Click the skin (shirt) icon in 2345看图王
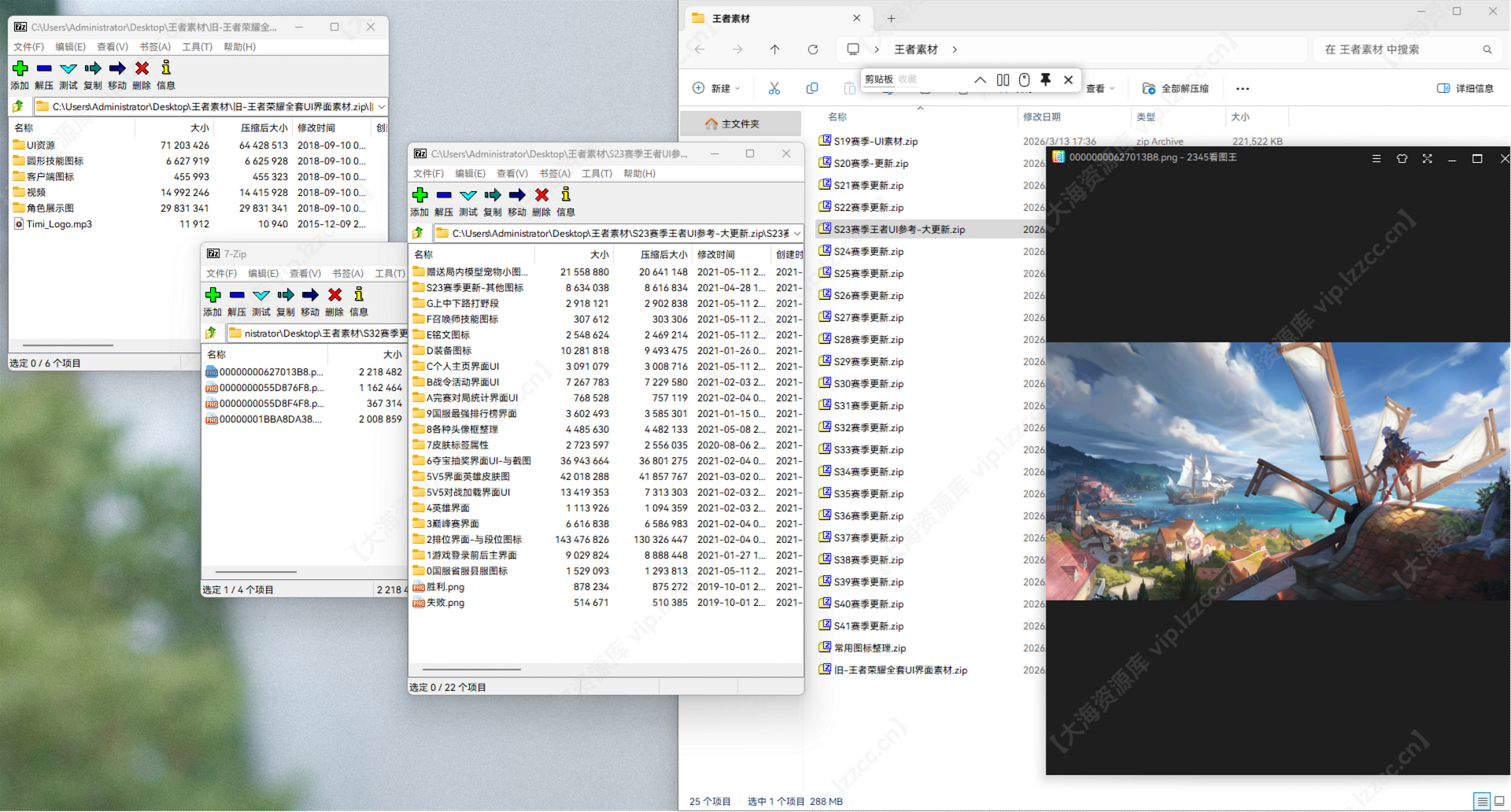This screenshot has width=1511, height=812. coord(1402,158)
